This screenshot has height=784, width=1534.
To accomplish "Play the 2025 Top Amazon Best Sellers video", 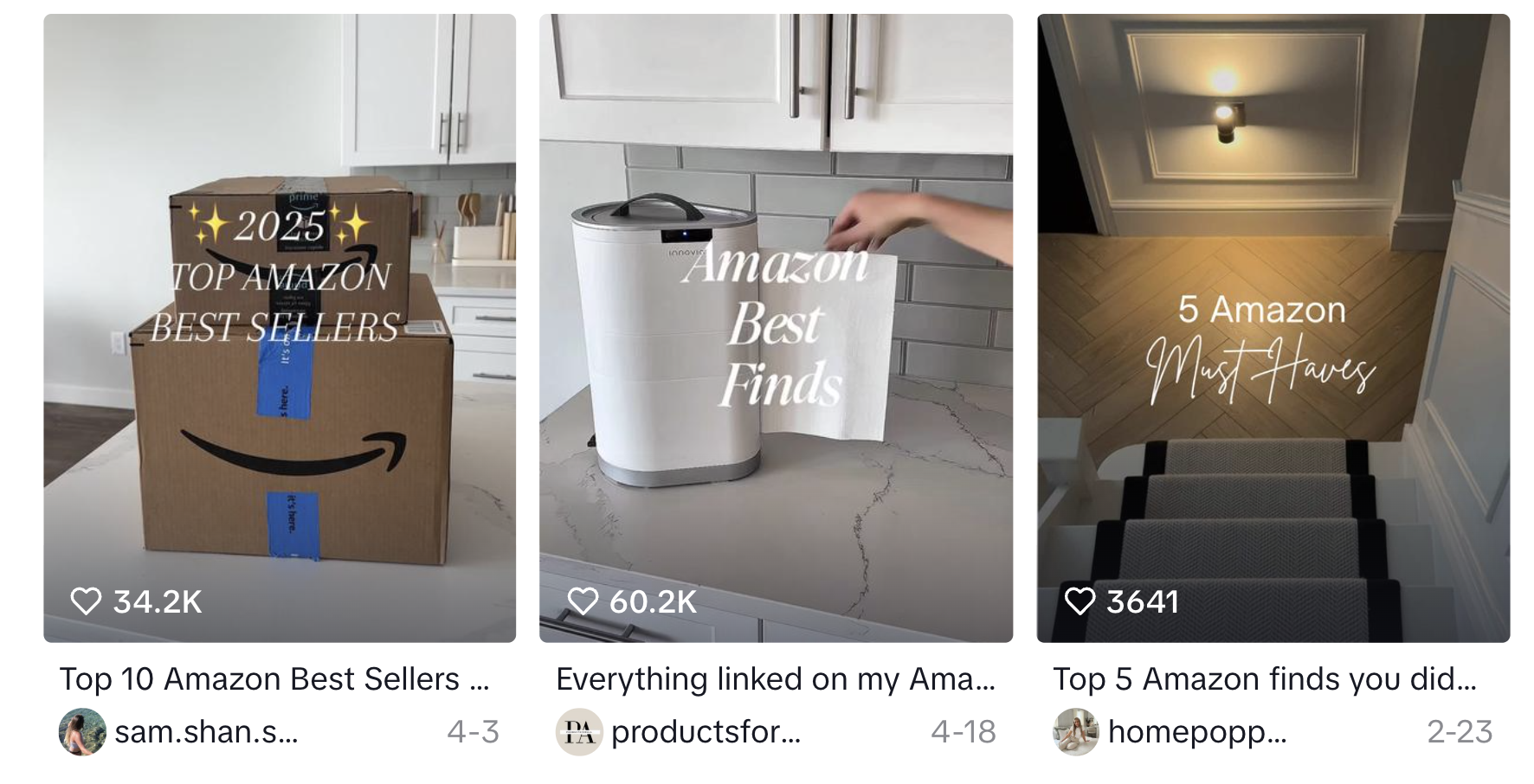I will [280, 328].
